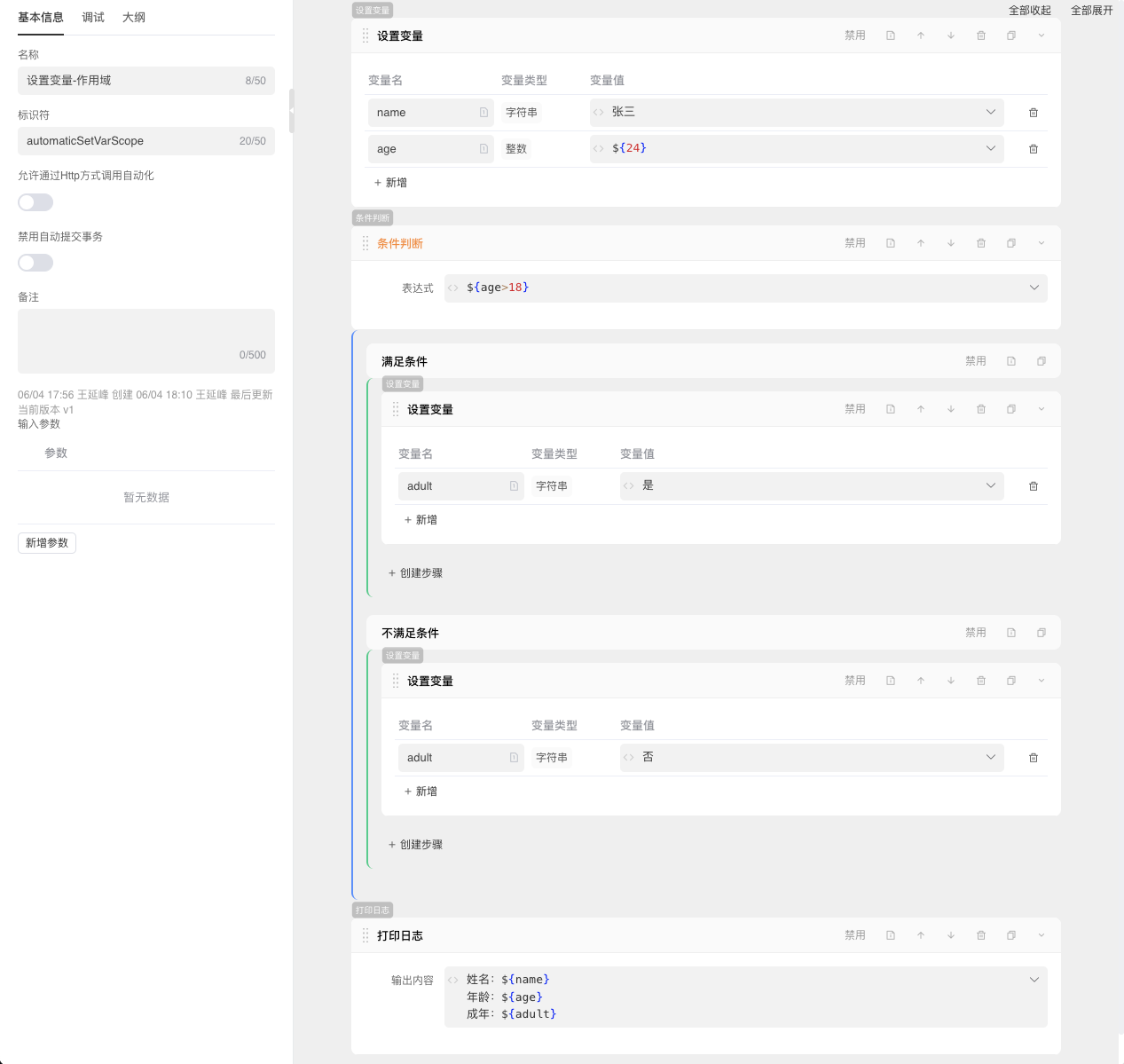Move the top 设置变量 step down
The image size is (1124, 1064).
951,35
